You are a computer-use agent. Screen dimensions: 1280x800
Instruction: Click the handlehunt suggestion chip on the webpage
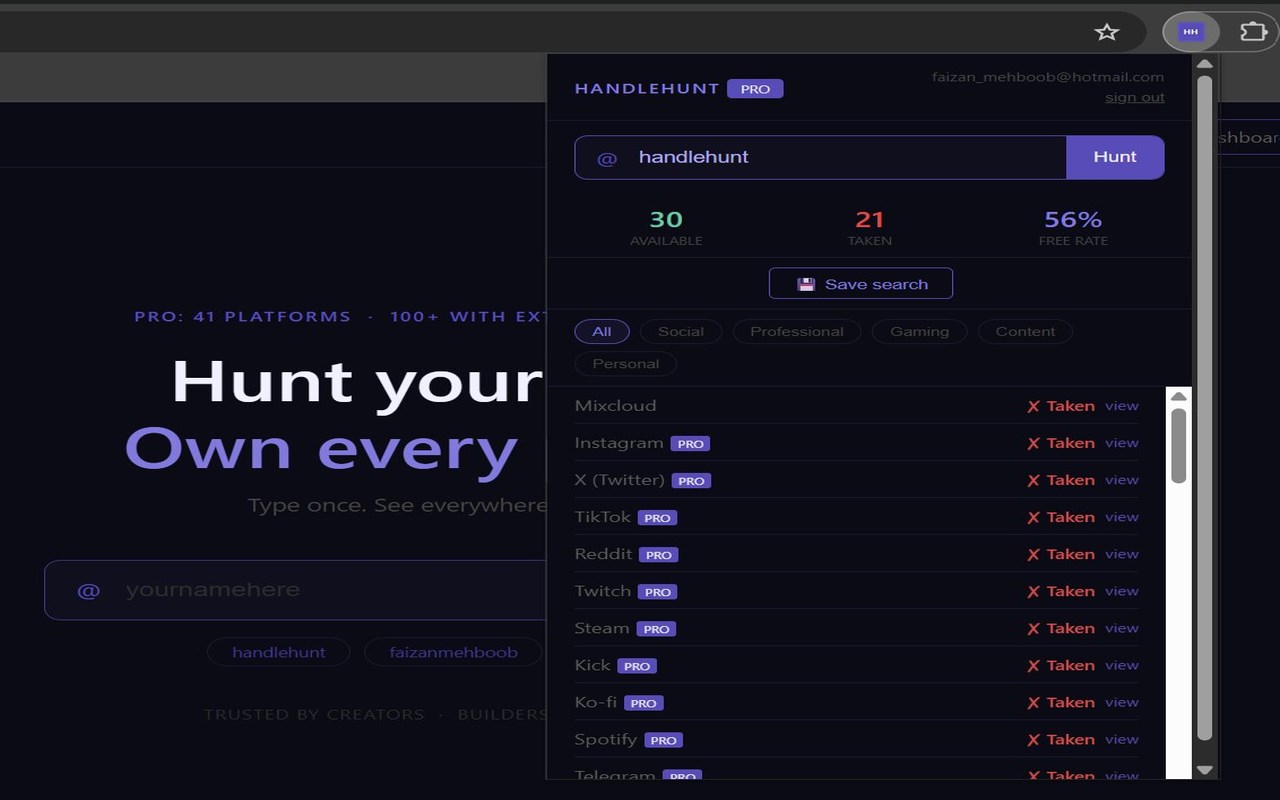[279, 652]
